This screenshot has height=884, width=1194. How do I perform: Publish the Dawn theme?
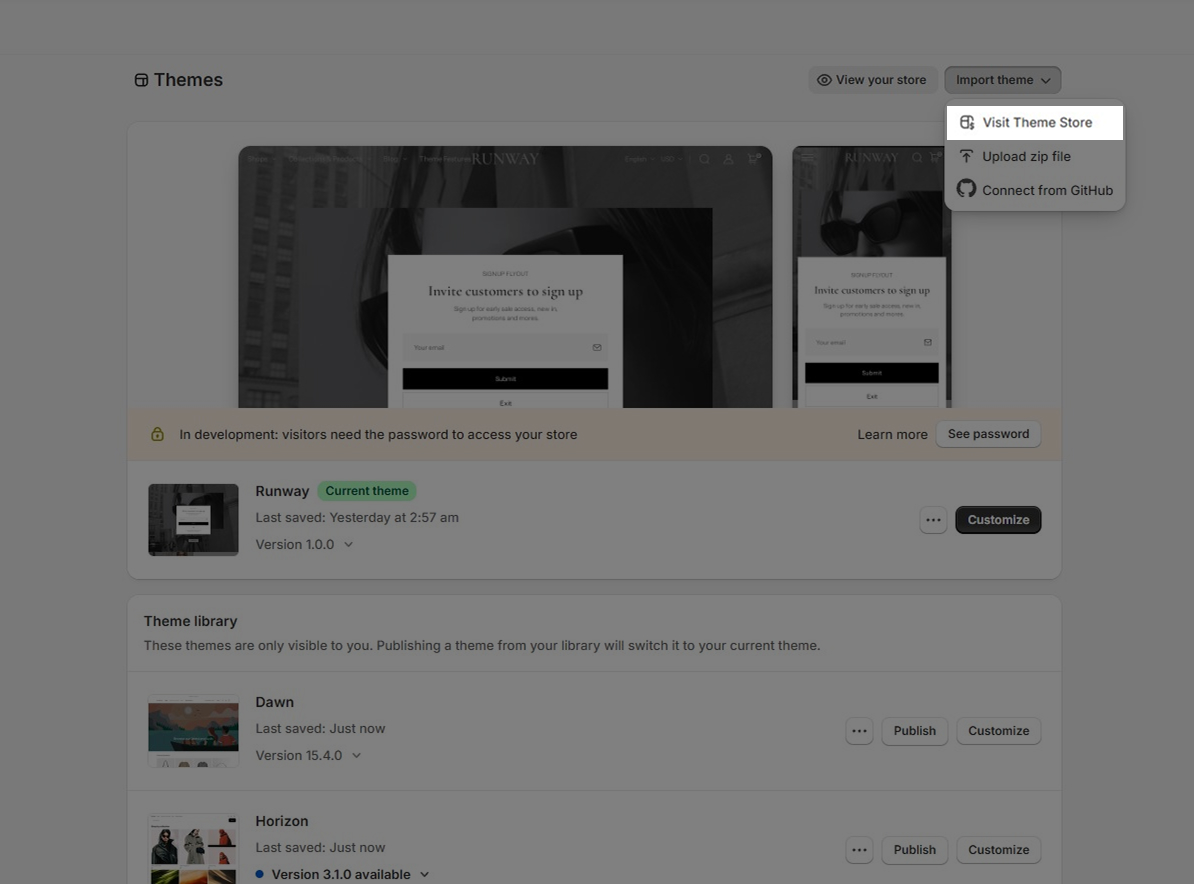click(x=914, y=731)
